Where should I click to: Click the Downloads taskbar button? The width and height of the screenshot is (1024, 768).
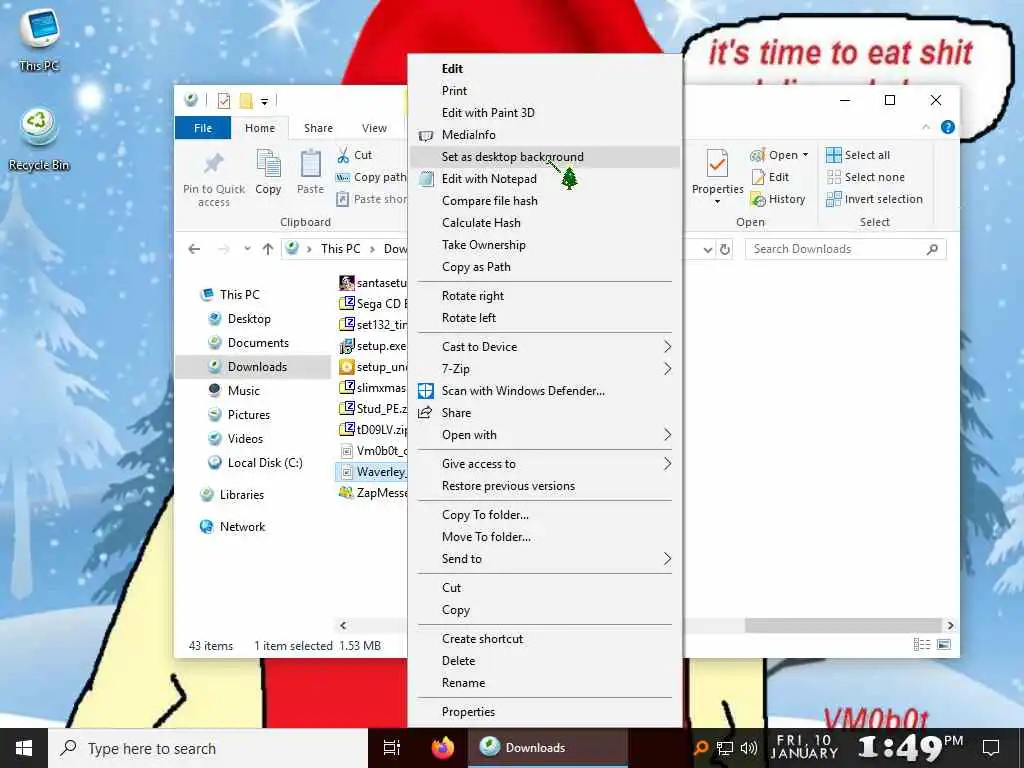coord(548,748)
